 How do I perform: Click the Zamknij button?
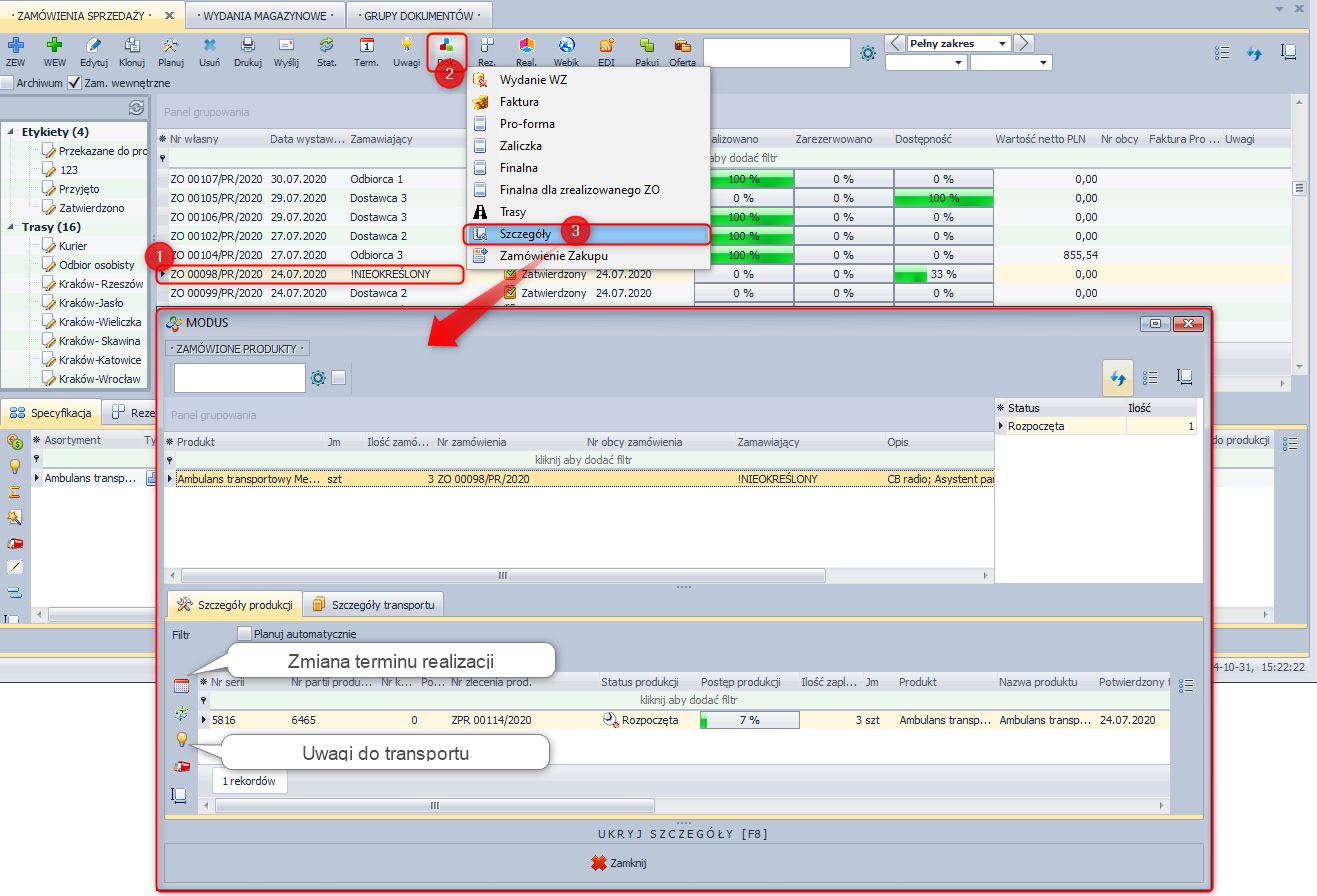click(620, 863)
